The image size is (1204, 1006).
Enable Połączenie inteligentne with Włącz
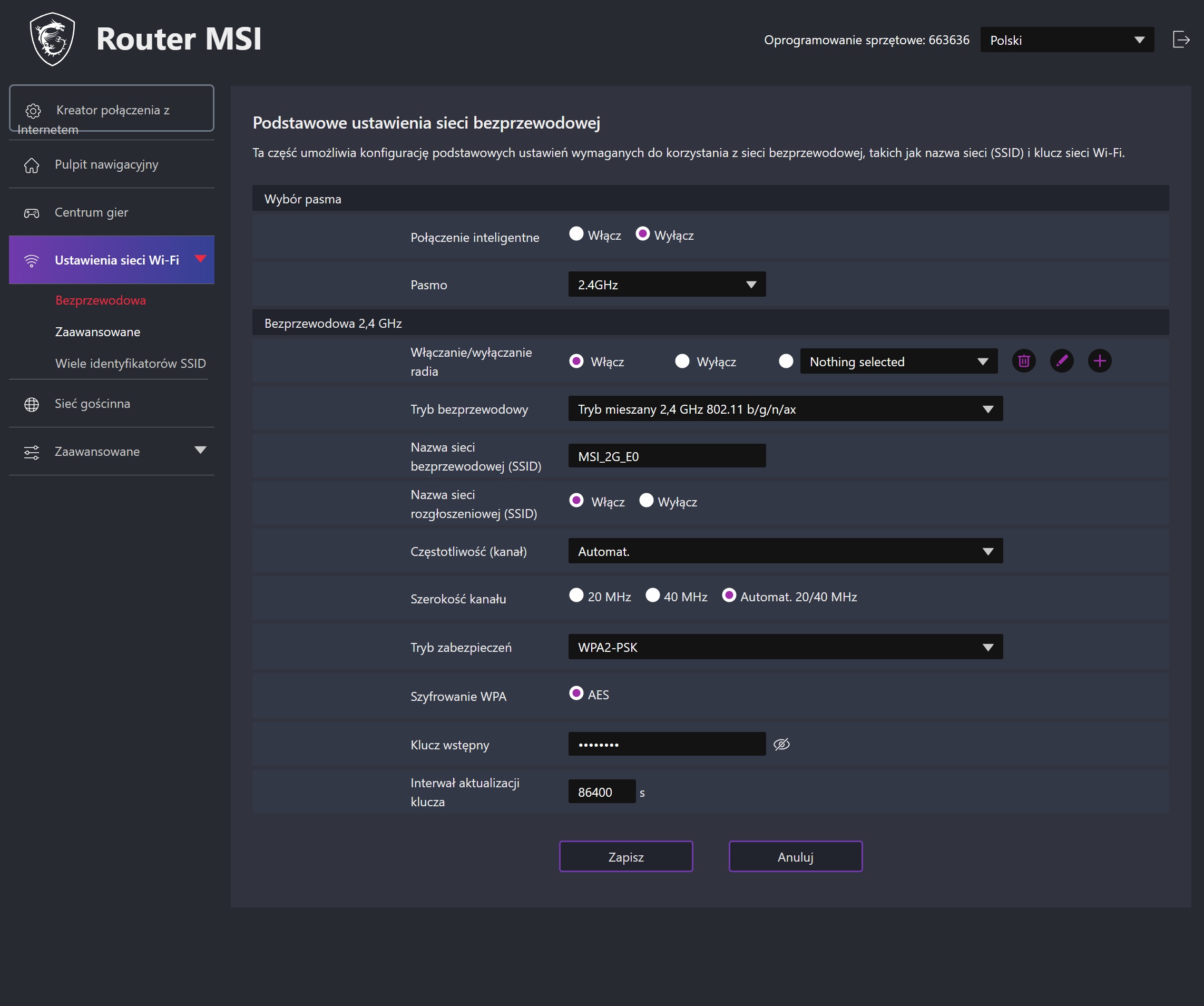[576, 234]
